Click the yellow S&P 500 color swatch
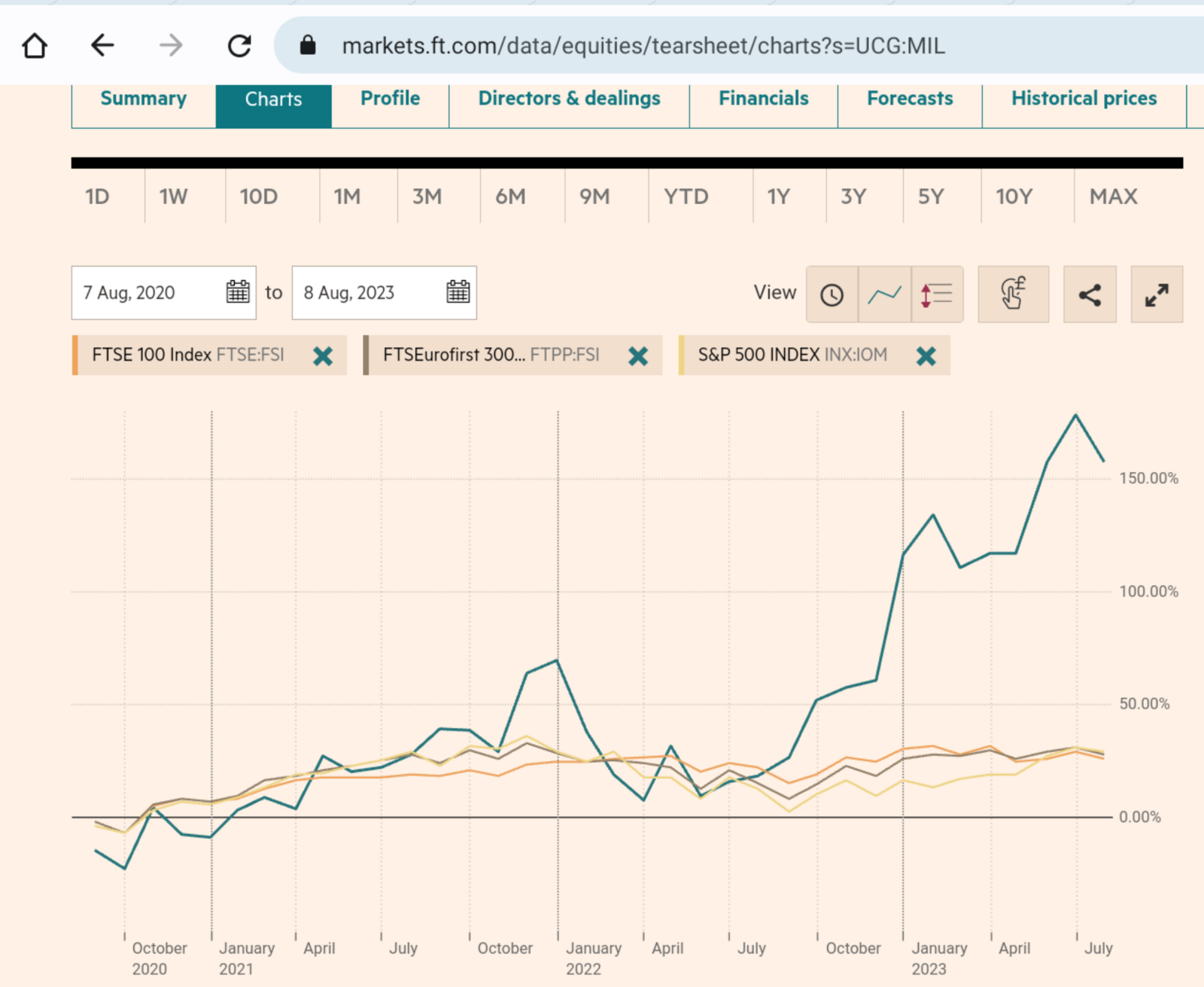1204x987 pixels. pos(682,355)
